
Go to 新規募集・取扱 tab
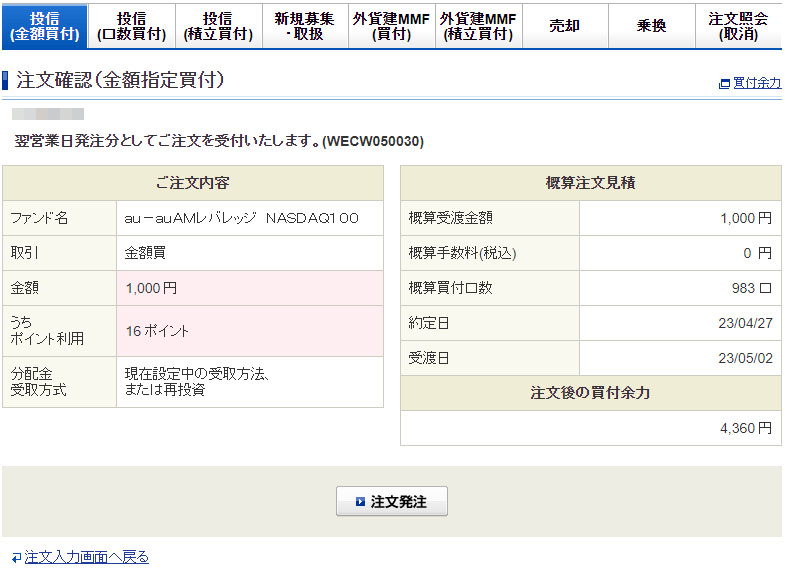[305, 26]
